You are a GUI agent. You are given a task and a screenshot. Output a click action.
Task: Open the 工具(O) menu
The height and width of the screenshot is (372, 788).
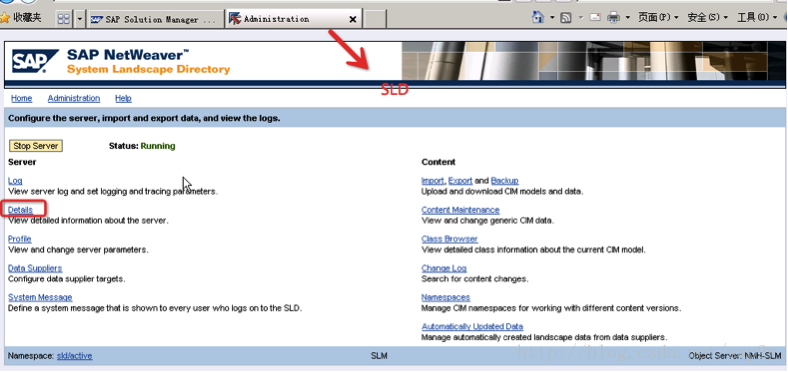(756, 18)
